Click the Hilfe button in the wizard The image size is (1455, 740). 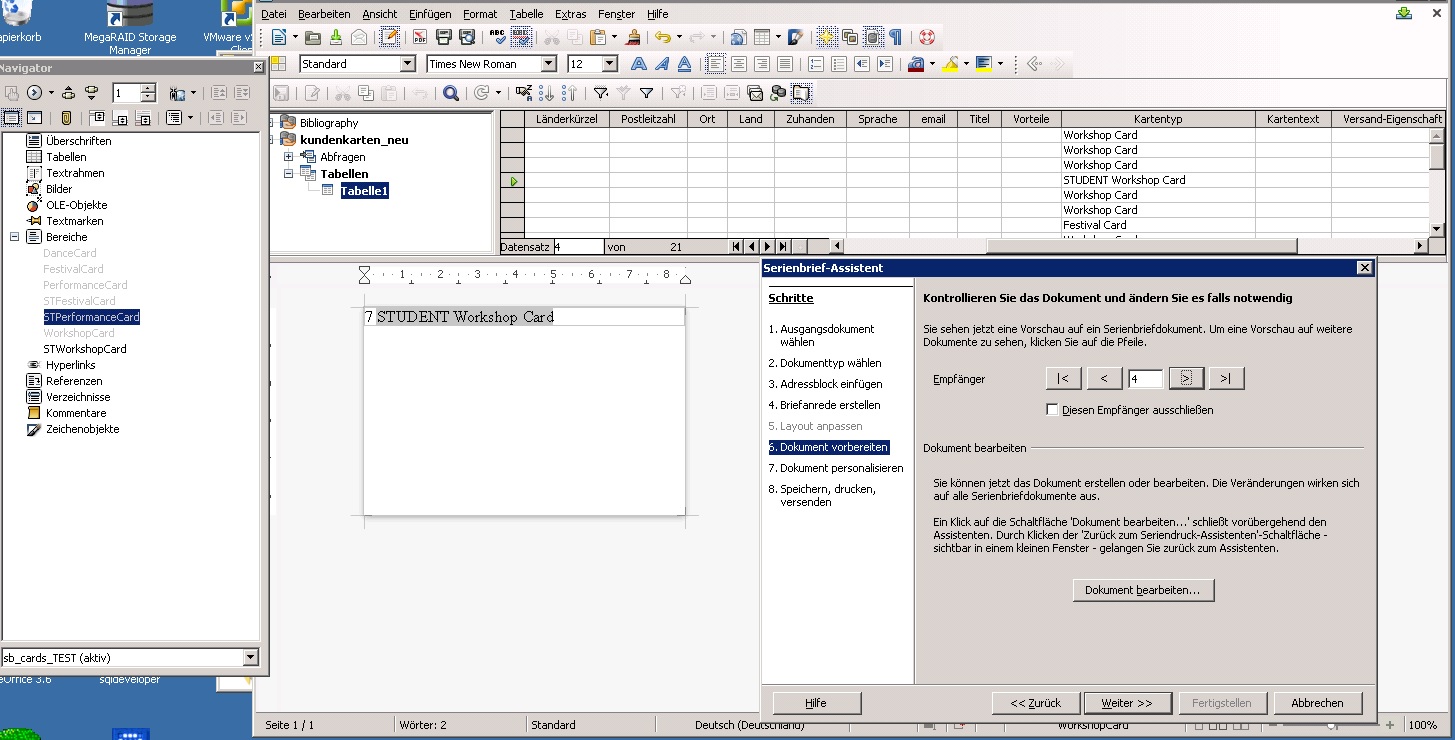(x=816, y=703)
